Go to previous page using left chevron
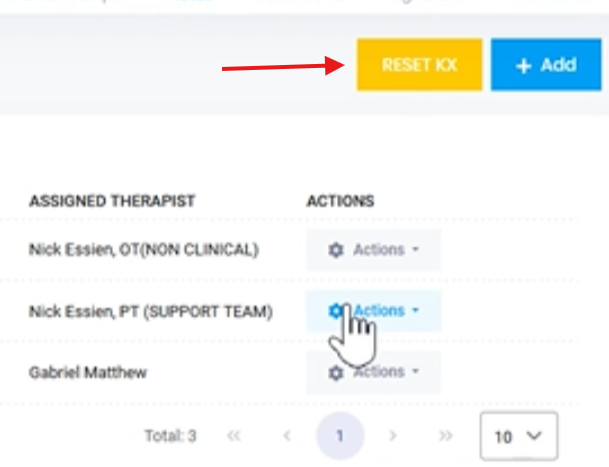Viewport: 609px width, 467px height. (287, 436)
